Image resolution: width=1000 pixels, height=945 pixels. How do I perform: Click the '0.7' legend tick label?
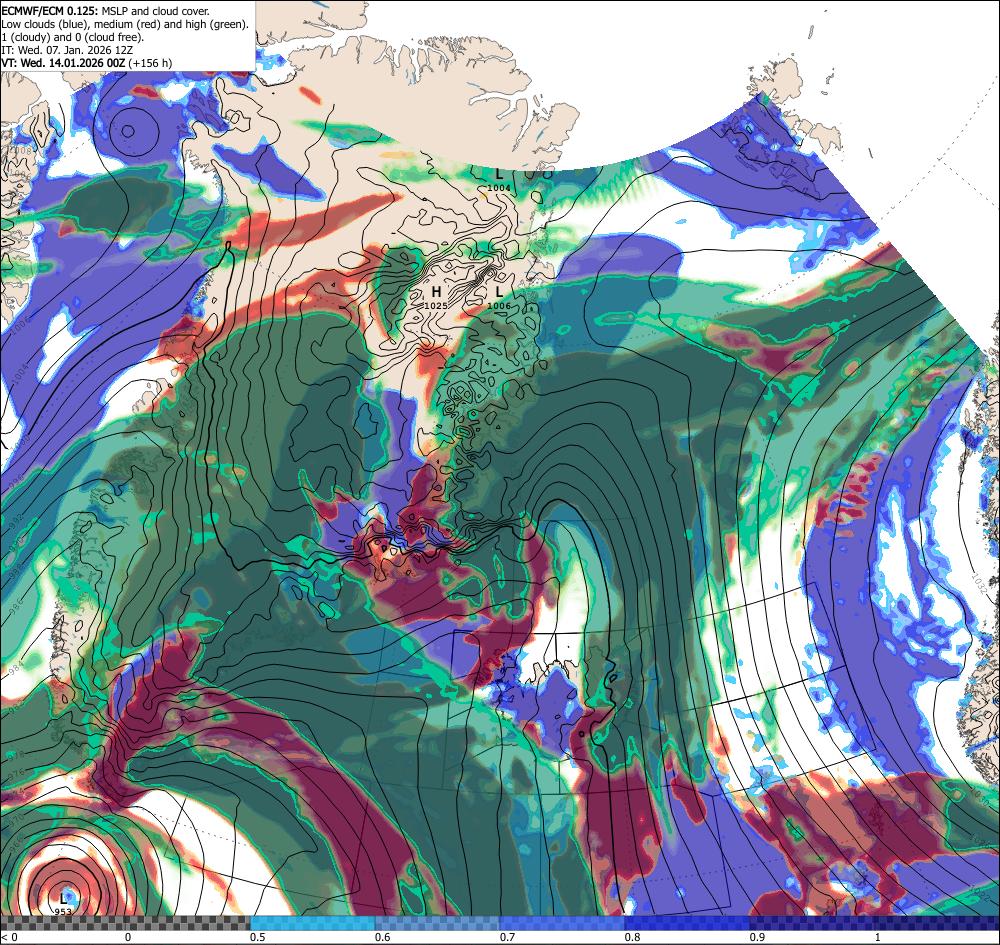point(508,937)
